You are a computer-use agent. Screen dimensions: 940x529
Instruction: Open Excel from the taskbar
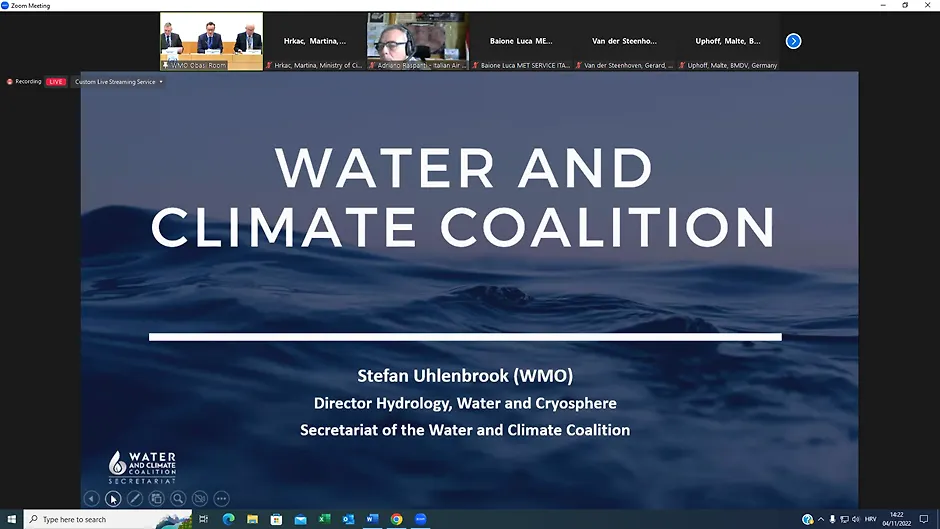[324, 519]
